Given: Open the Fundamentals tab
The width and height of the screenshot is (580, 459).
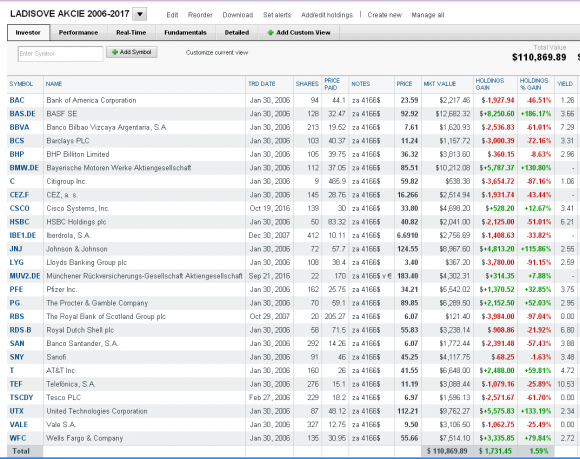Looking at the screenshot, I should pos(185,33).
